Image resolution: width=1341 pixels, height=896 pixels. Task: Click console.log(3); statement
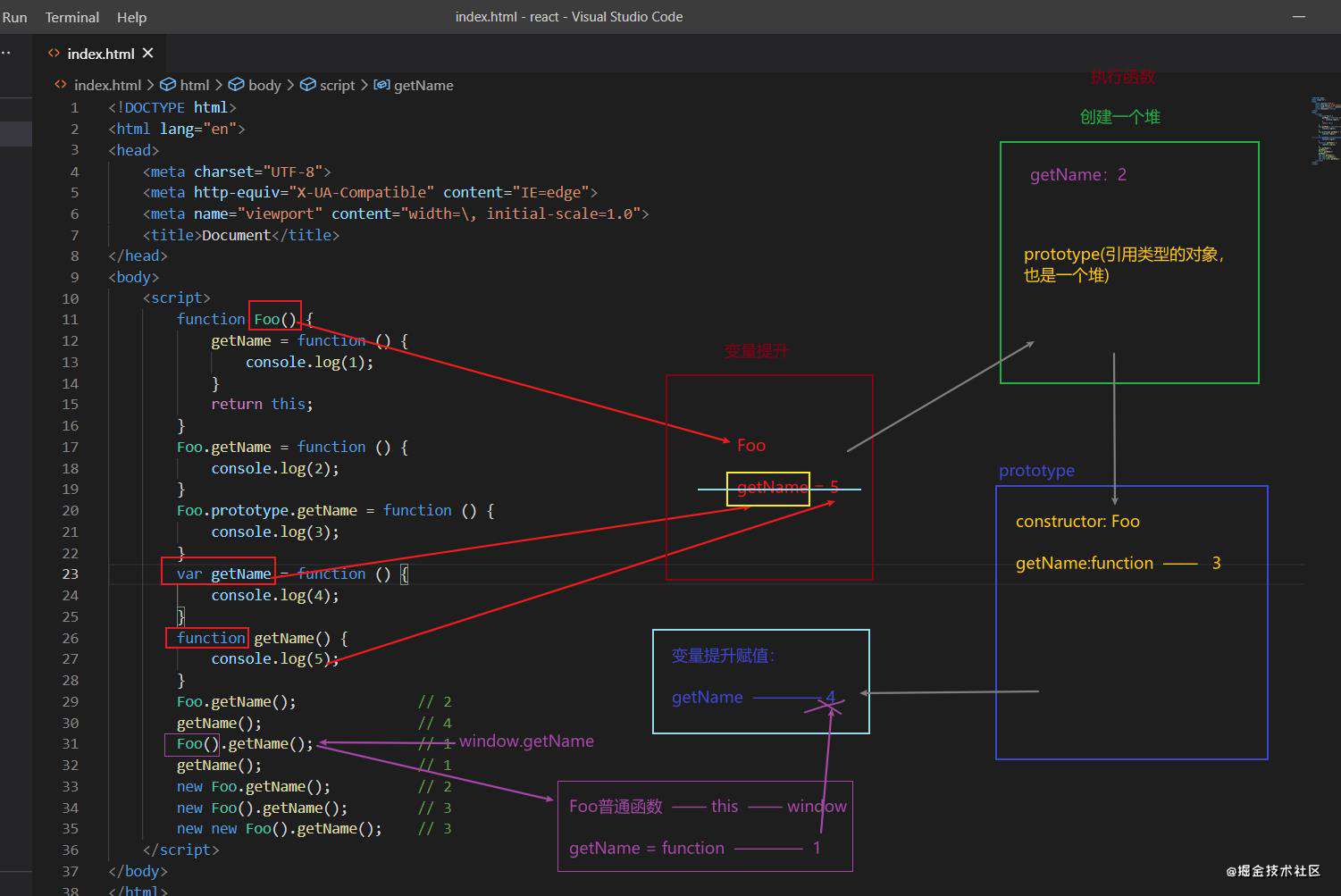(275, 532)
